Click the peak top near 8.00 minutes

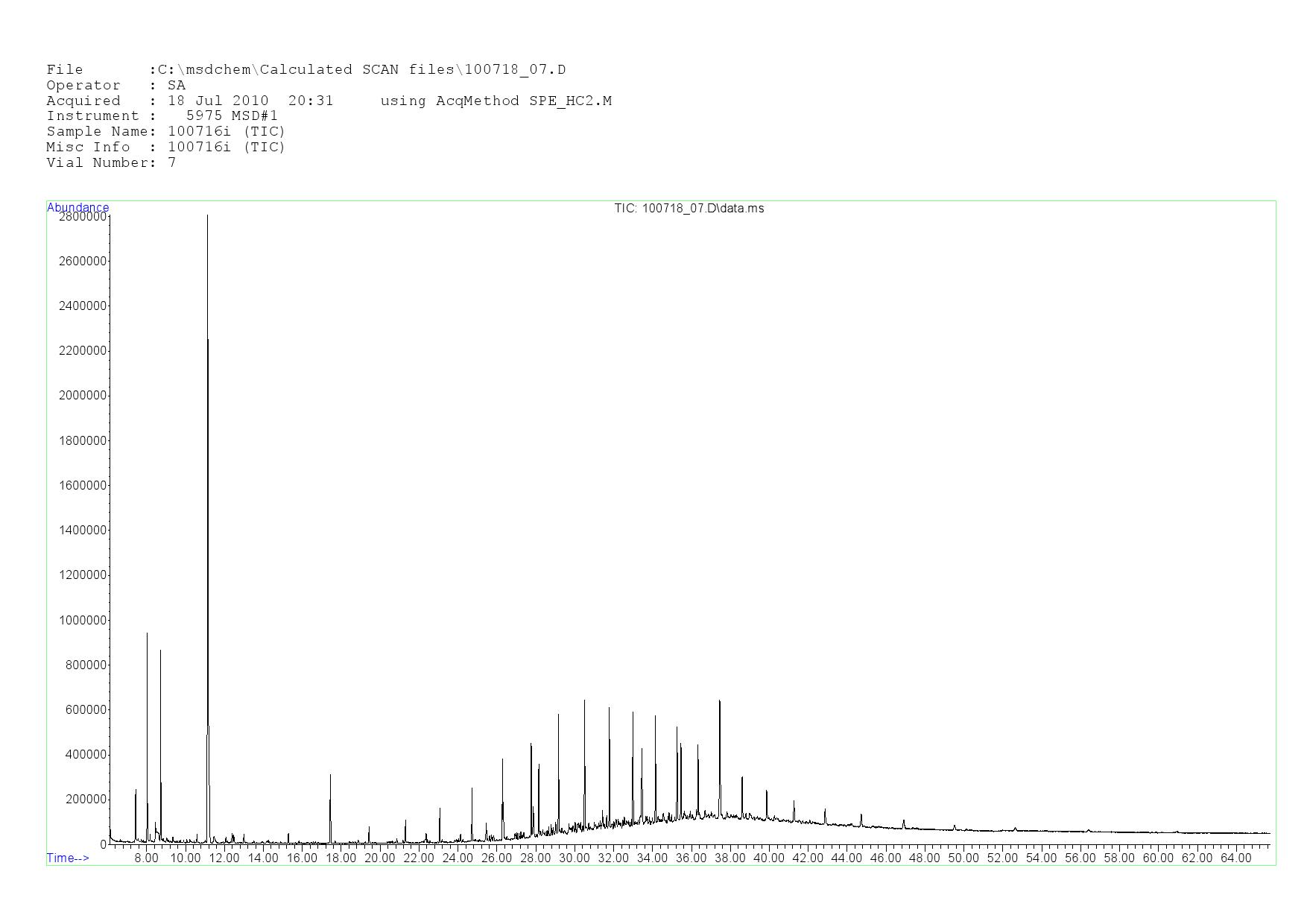(147, 635)
